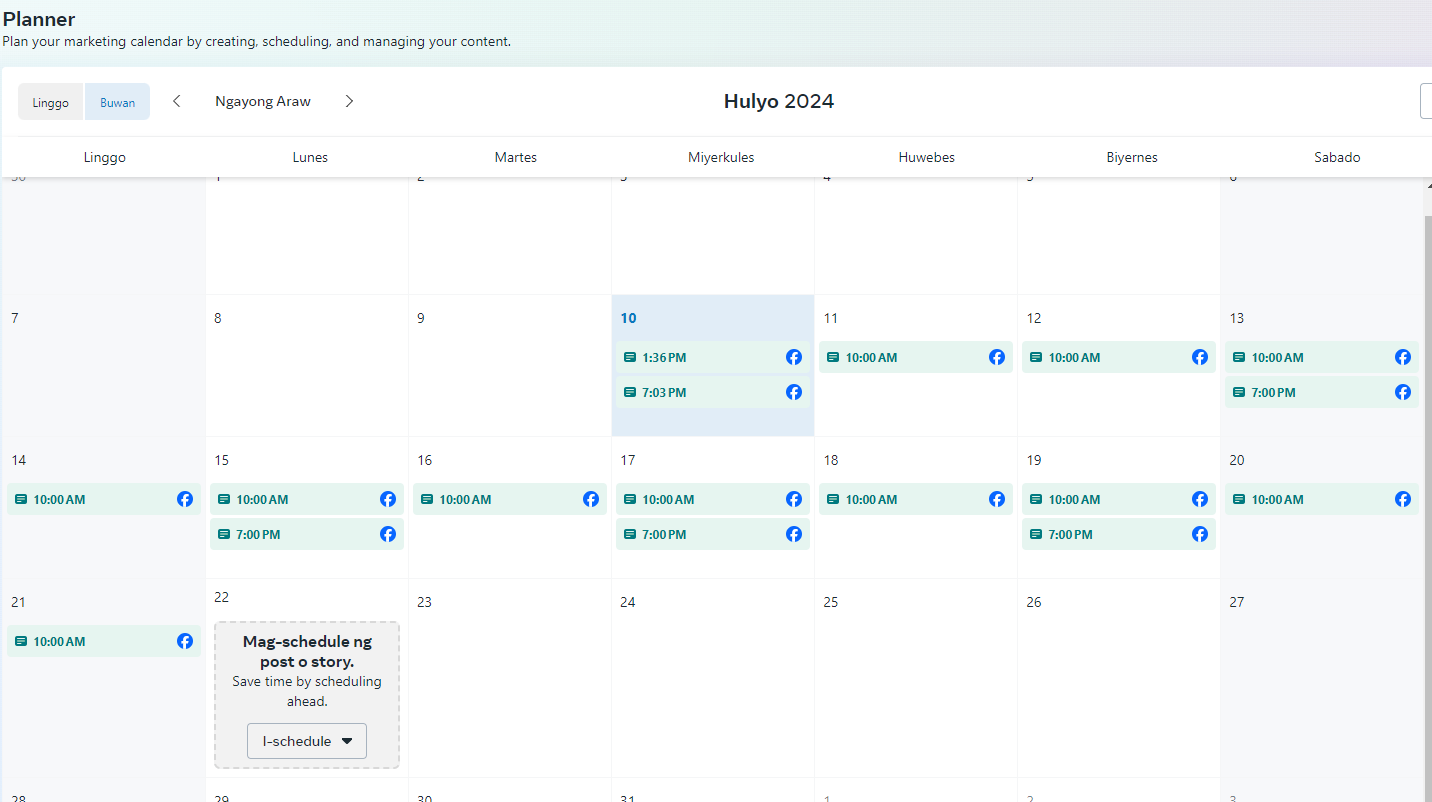Click Facebook icon on July 16 10:00 AM post
The height and width of the screenshot is (802, 1432).
[590, 499]
